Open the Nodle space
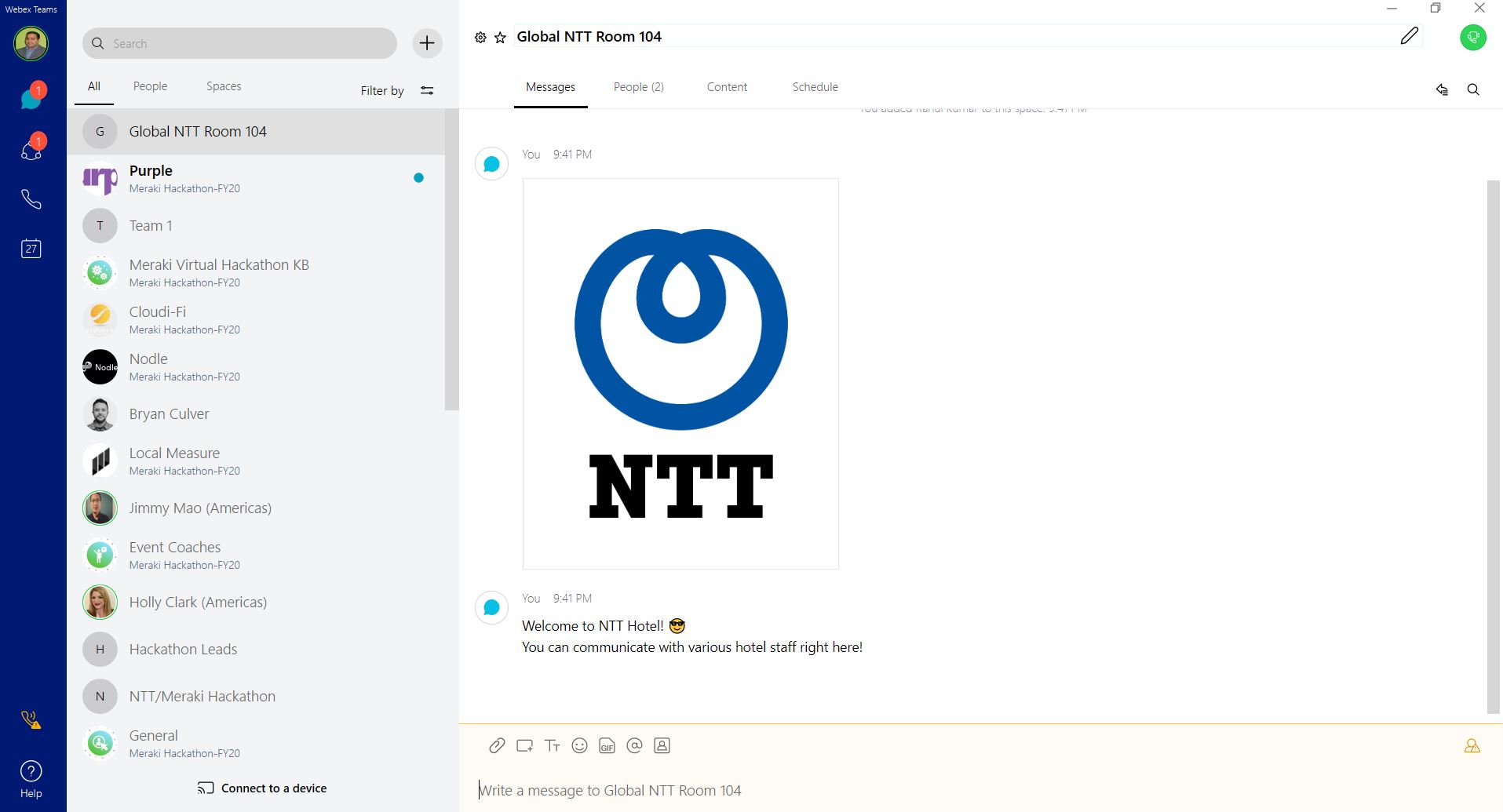 256,367
